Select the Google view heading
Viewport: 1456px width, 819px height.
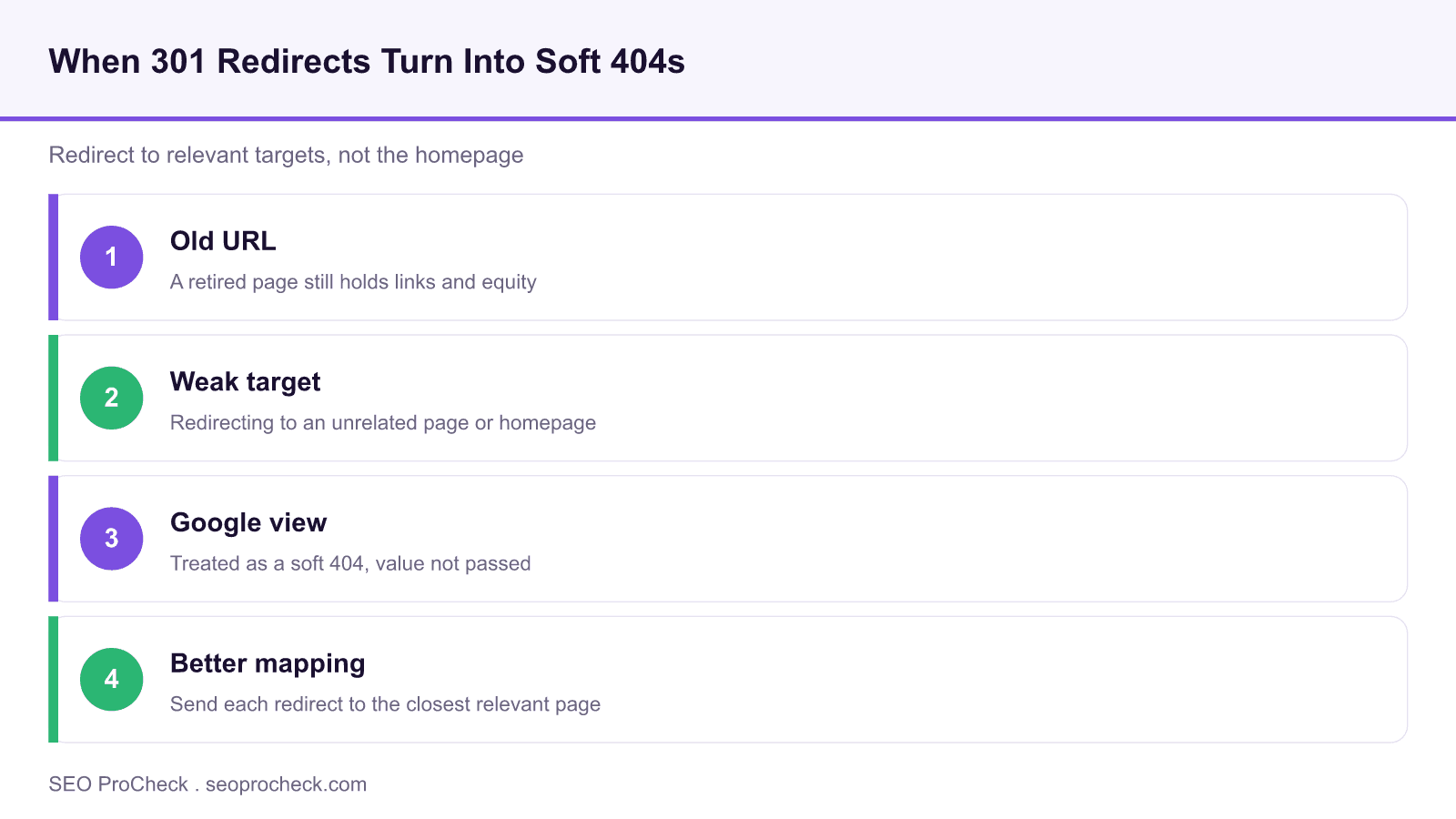[x=248, y=522]
